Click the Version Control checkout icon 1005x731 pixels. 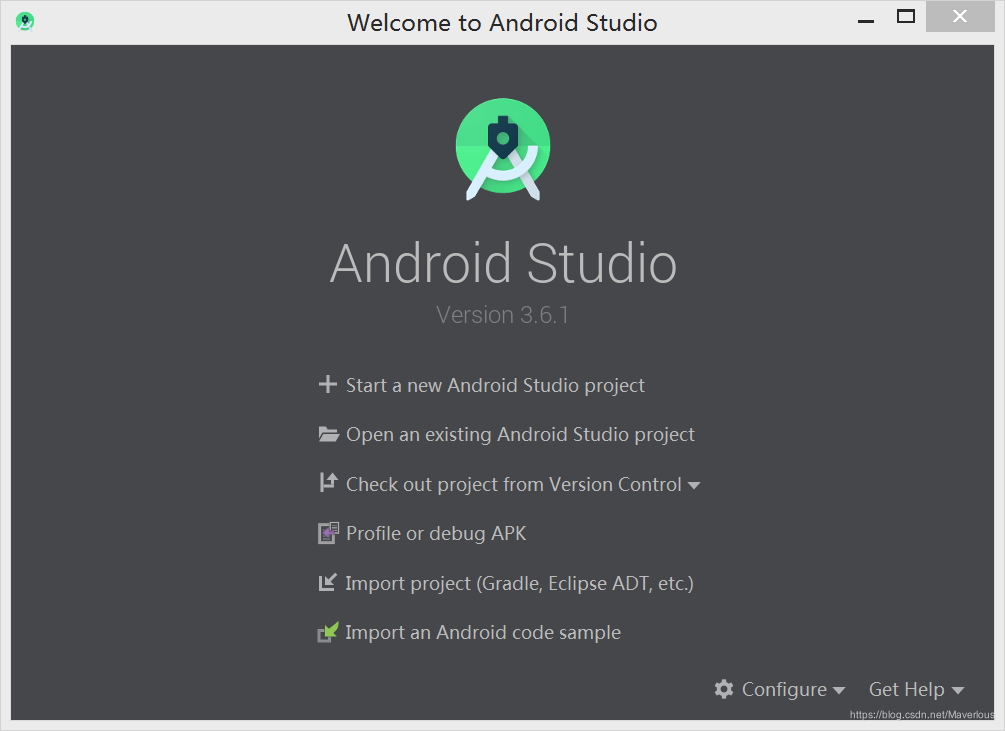click(328, 482)
